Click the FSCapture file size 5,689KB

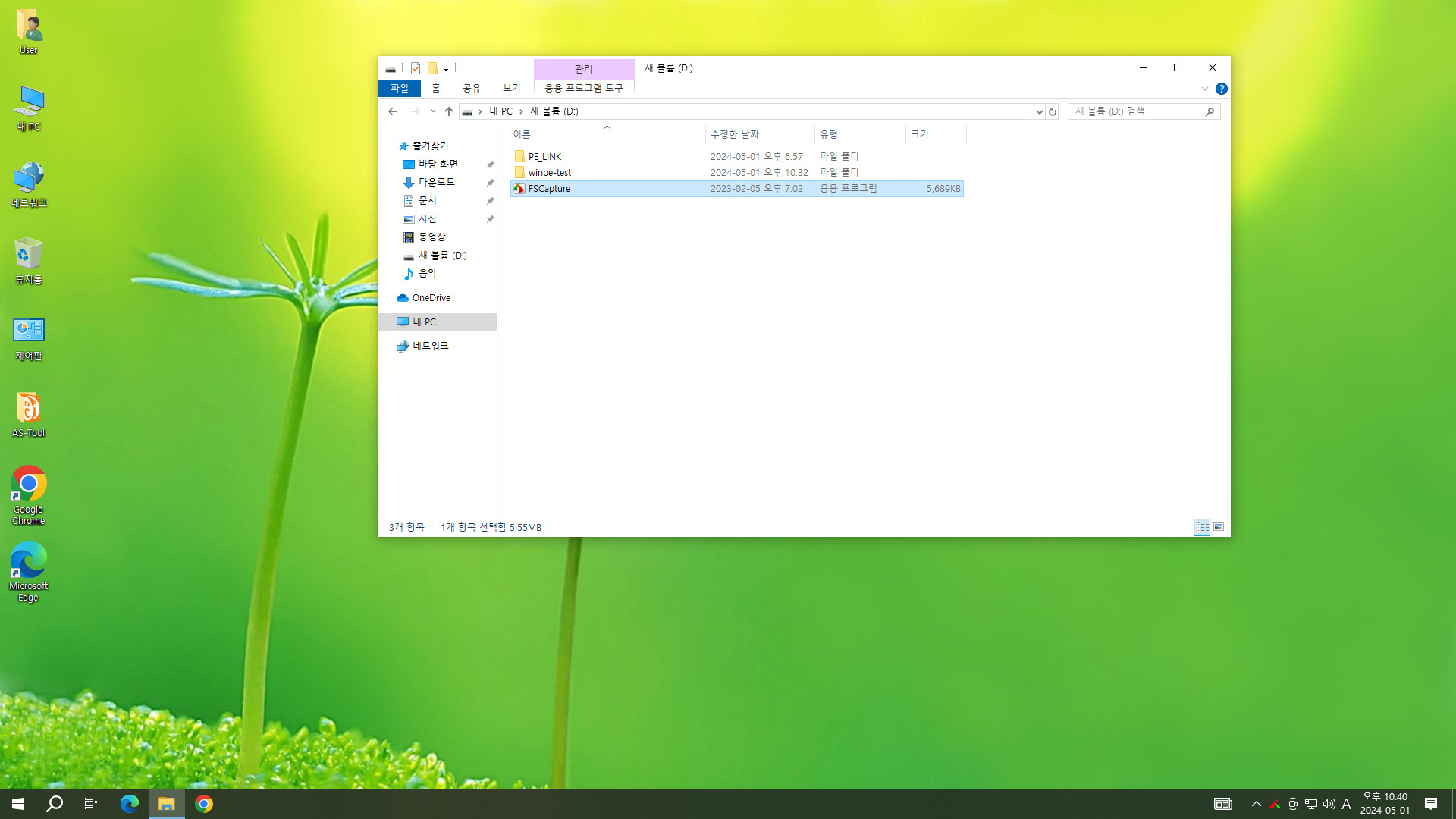(943, 189)
